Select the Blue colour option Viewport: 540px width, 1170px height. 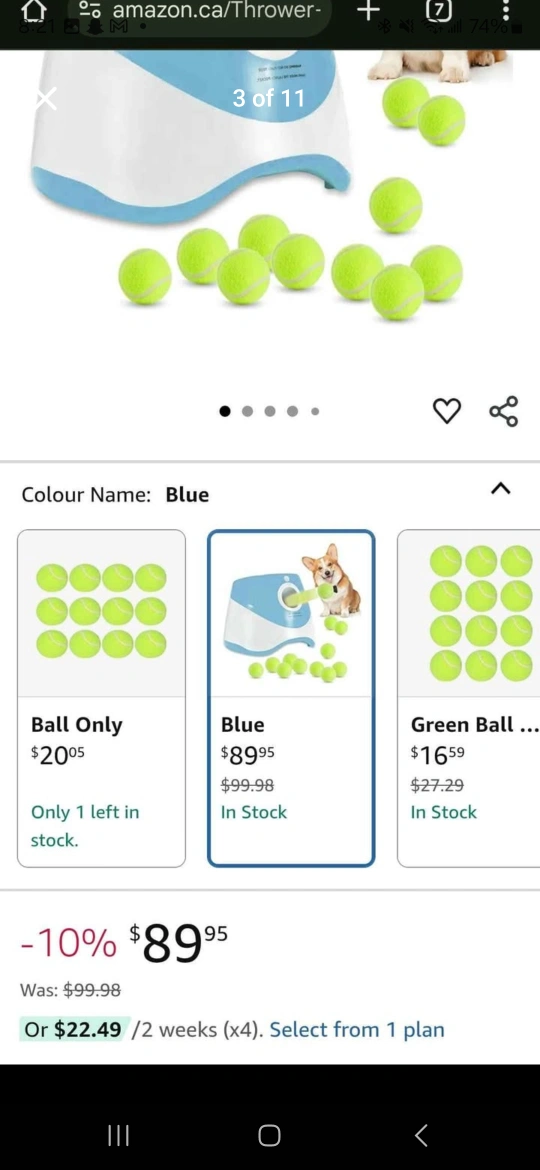[291, 698]
